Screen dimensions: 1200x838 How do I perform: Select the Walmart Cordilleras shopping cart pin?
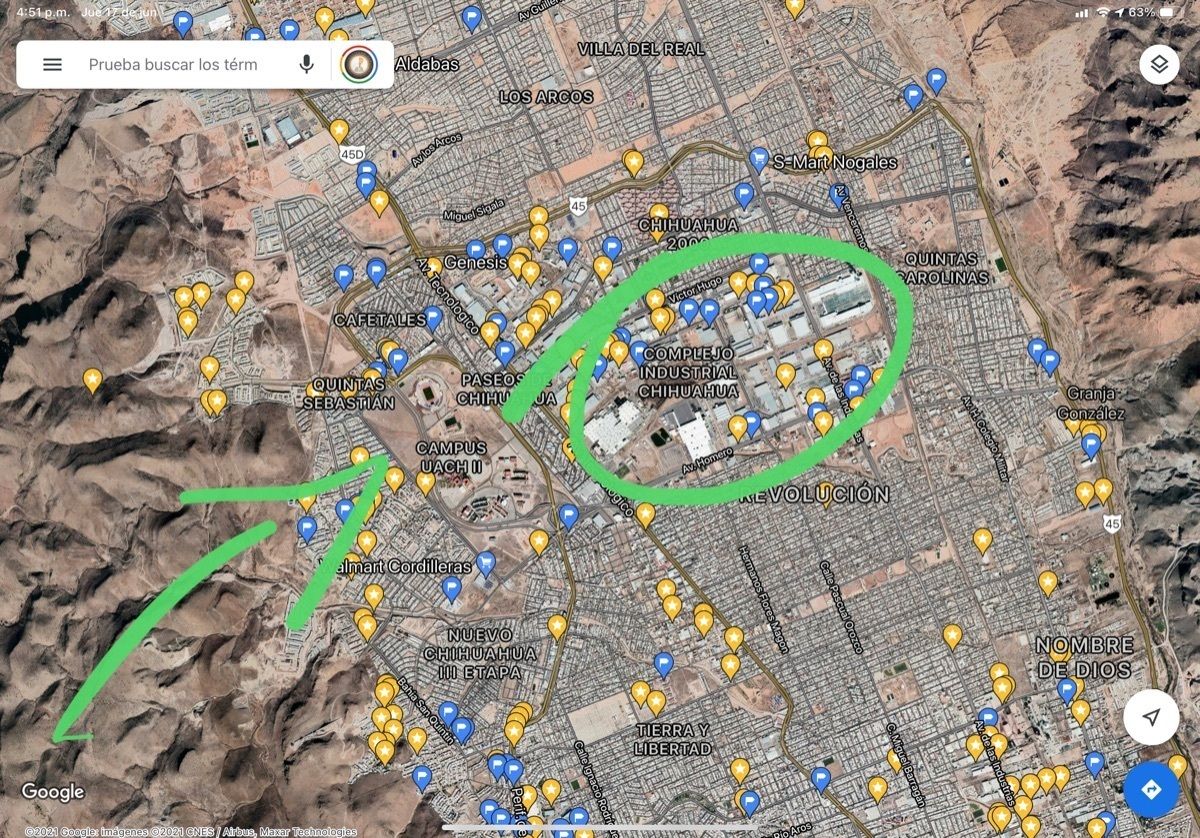(x=486, y=564)
